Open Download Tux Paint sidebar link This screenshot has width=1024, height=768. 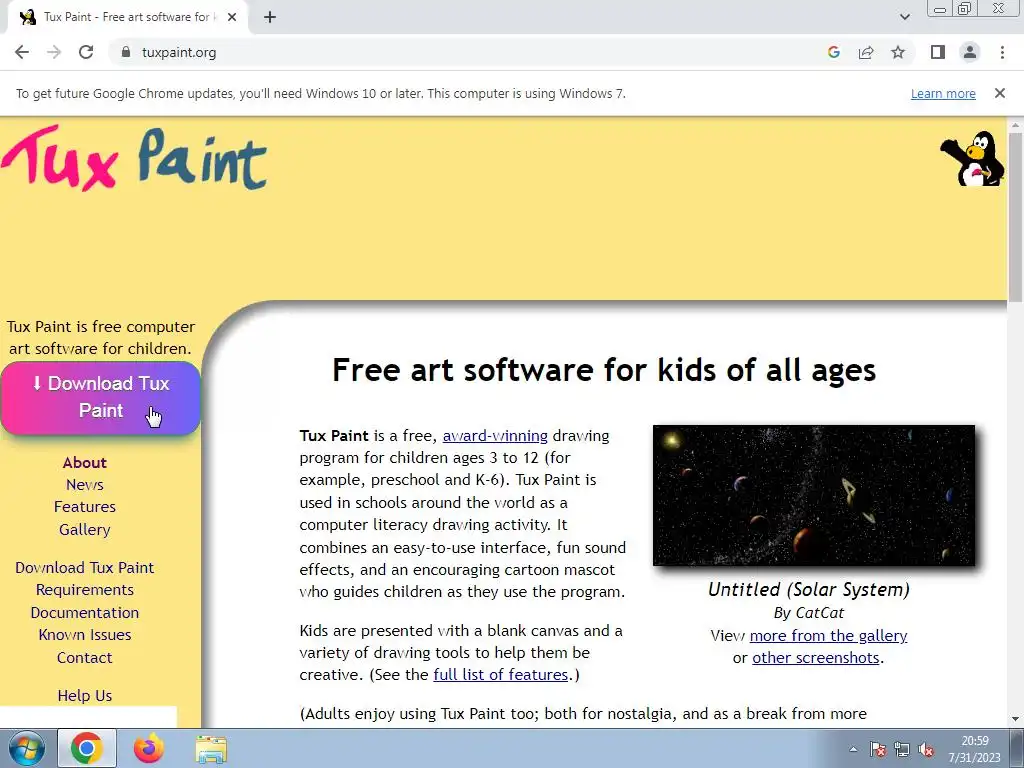(85, 568)
